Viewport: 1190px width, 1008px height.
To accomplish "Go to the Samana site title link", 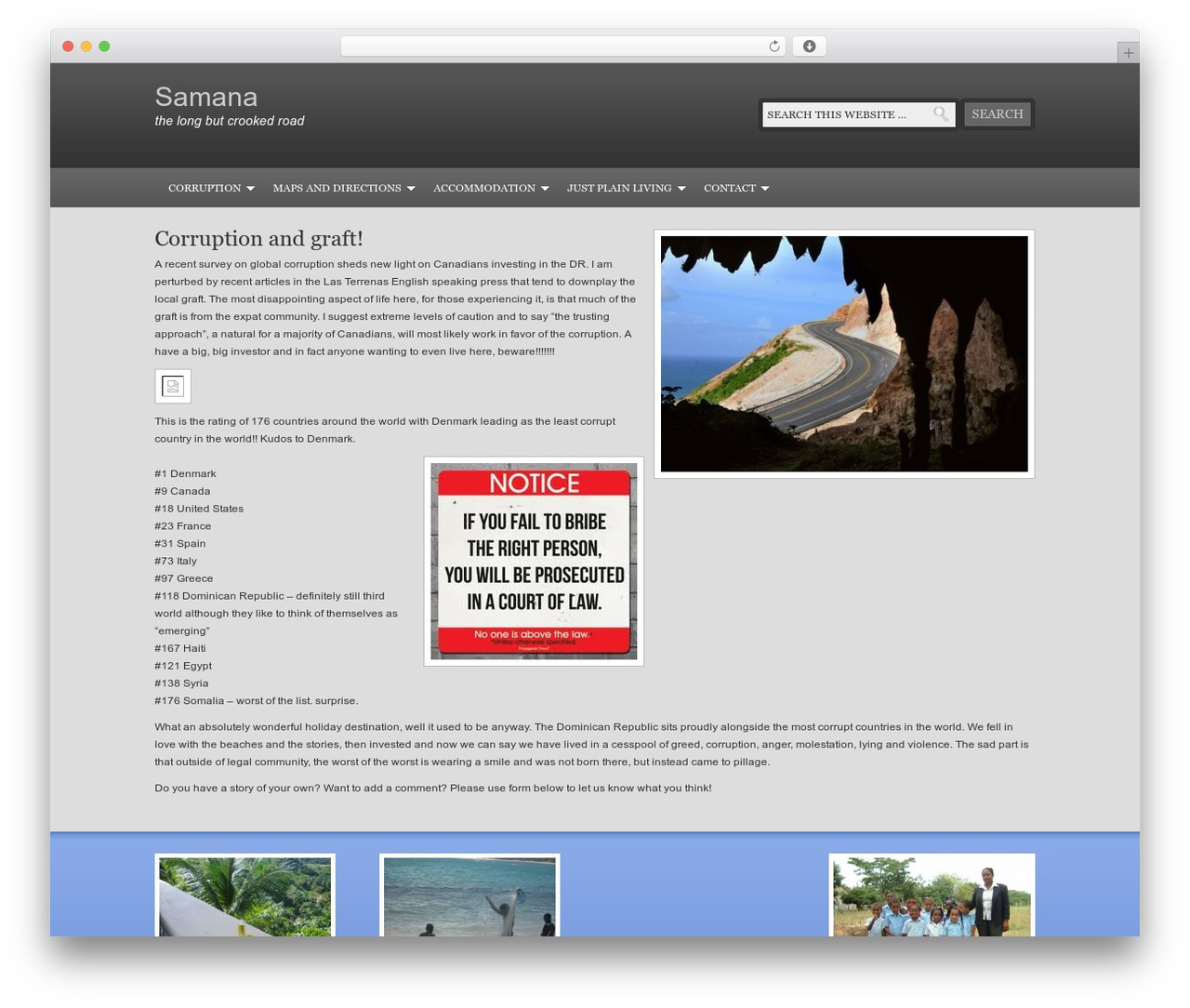I will (x=206, y=97).
